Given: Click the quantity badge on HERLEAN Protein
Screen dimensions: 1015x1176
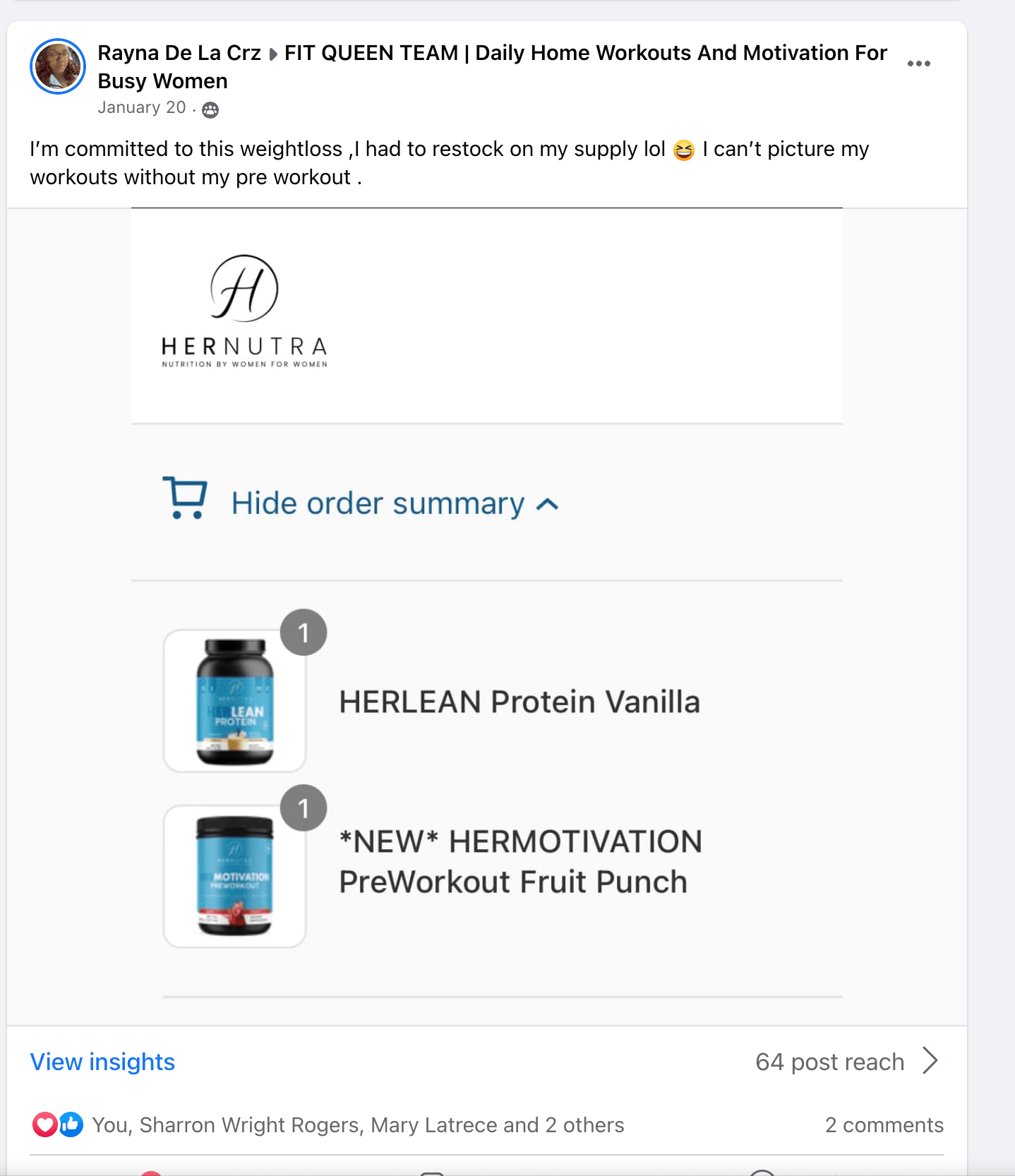Looking at the screenshot, I should (304, 632).
